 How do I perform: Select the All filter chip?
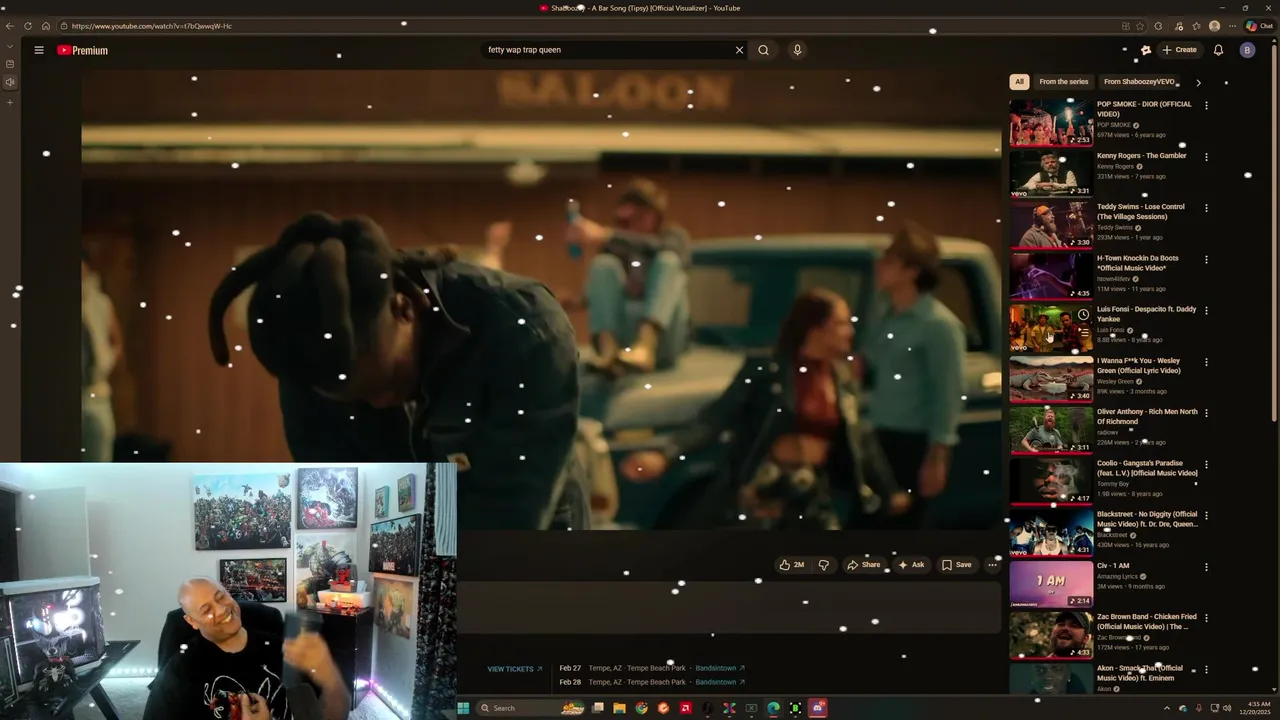pyautogui.click(x=1019, y=82)
